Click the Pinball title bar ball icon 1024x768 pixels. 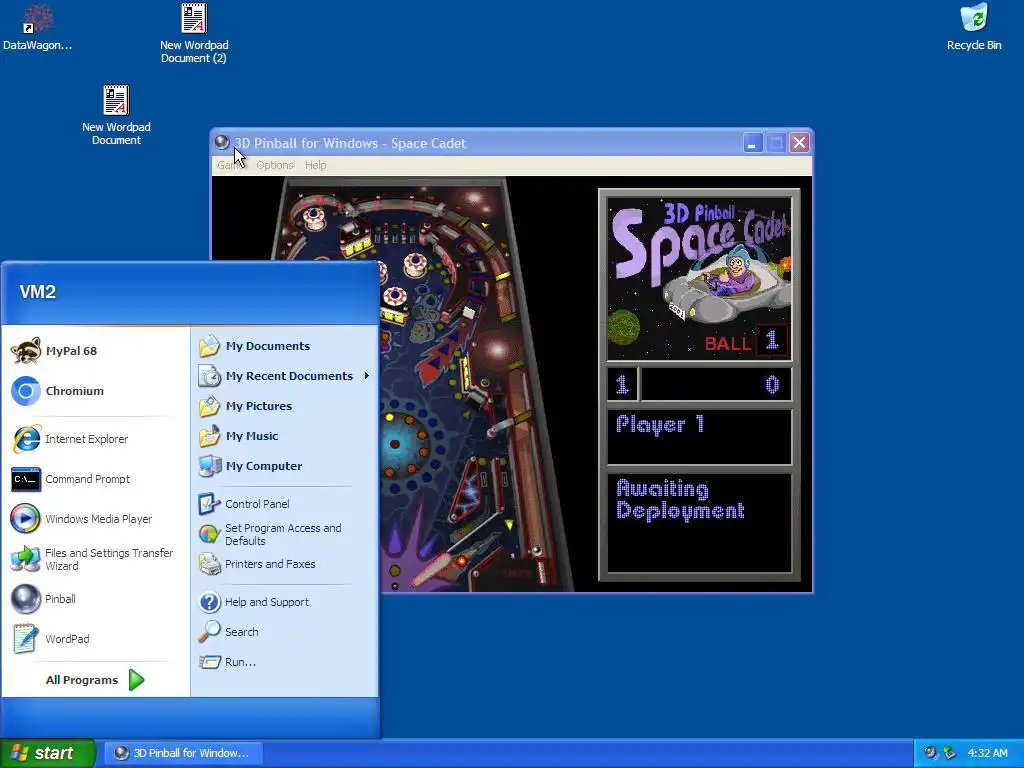[222, 142]
